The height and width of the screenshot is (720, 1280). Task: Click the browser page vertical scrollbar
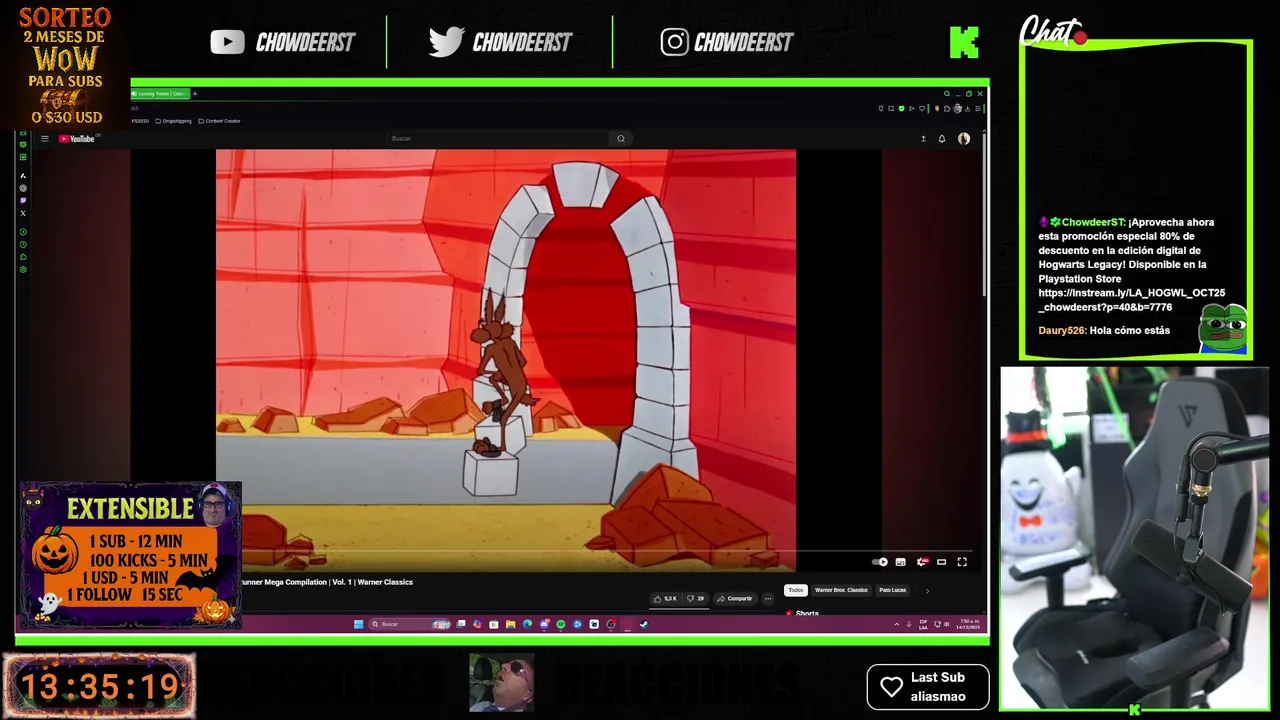coord(984,215)
